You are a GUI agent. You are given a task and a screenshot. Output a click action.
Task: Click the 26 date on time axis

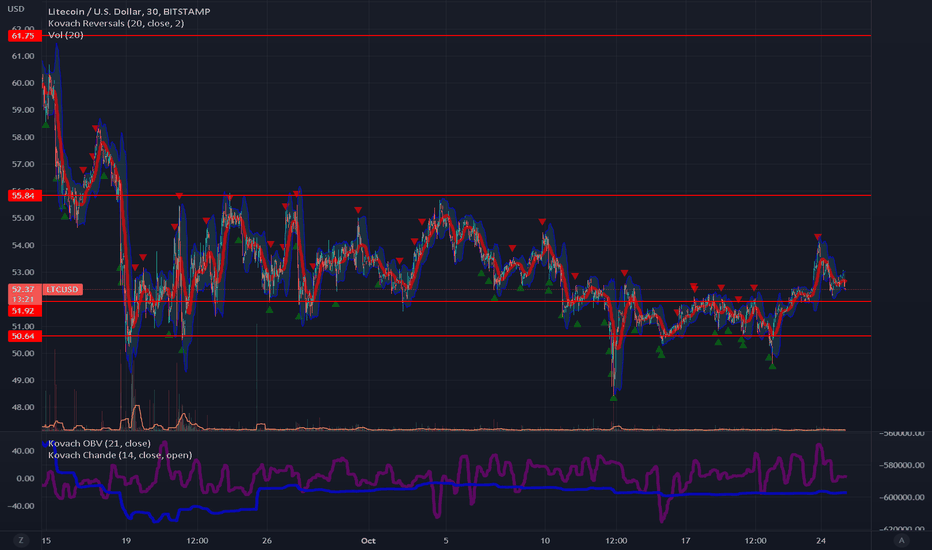click(x=267, y=540)
